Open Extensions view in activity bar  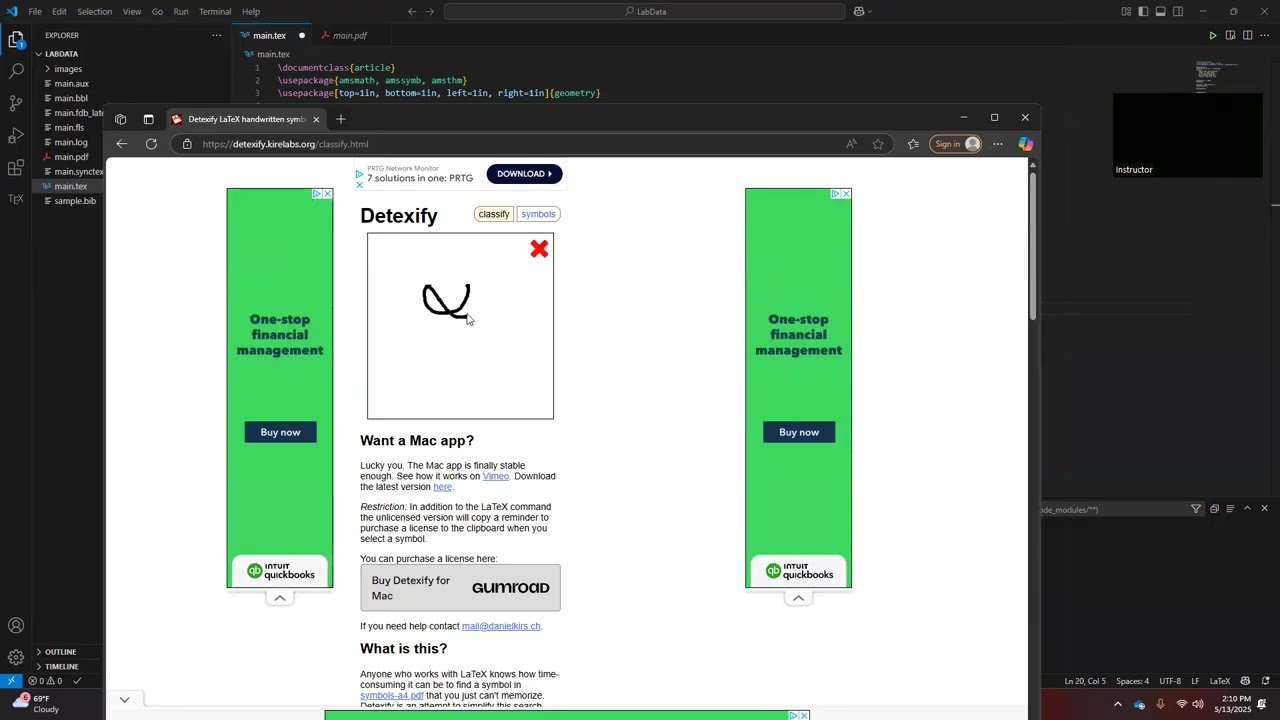pyautogui.click(x=16, y=167)
